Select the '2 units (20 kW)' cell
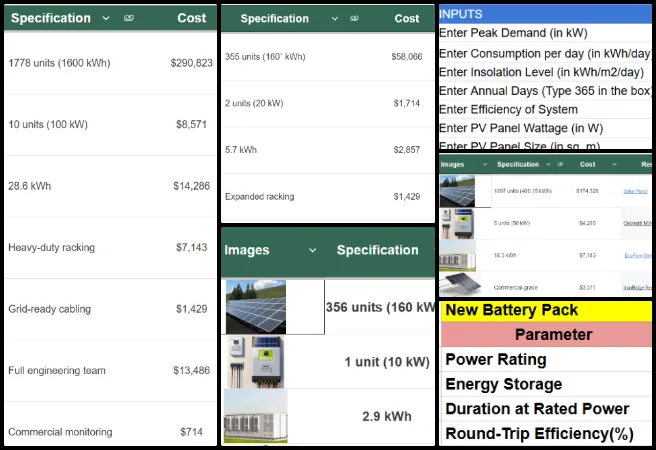 tap(254, 103)
